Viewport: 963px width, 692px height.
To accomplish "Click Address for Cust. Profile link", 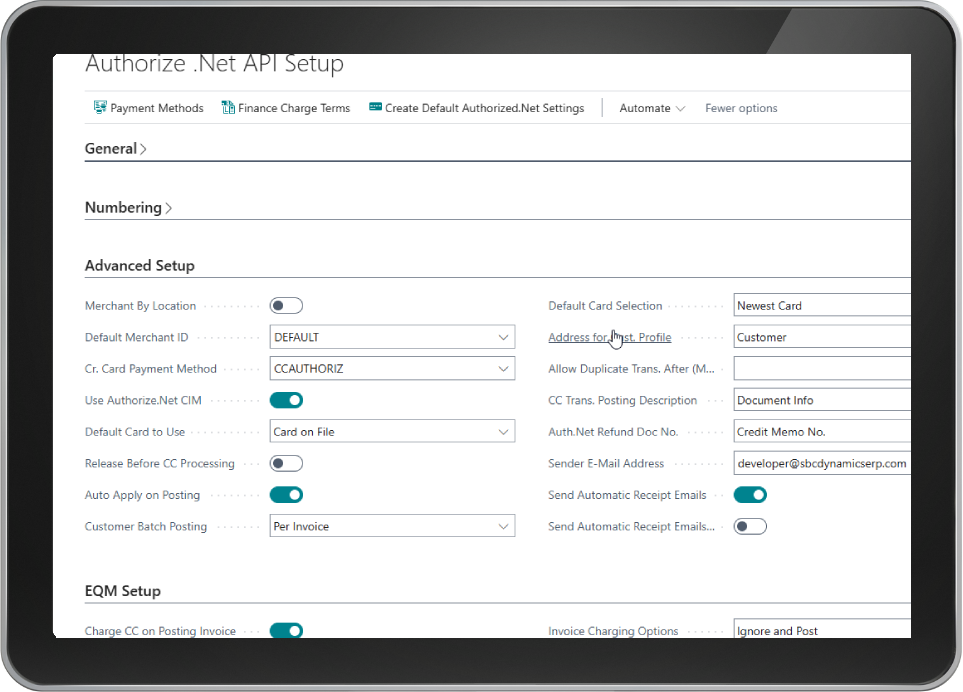I will 610,337.
